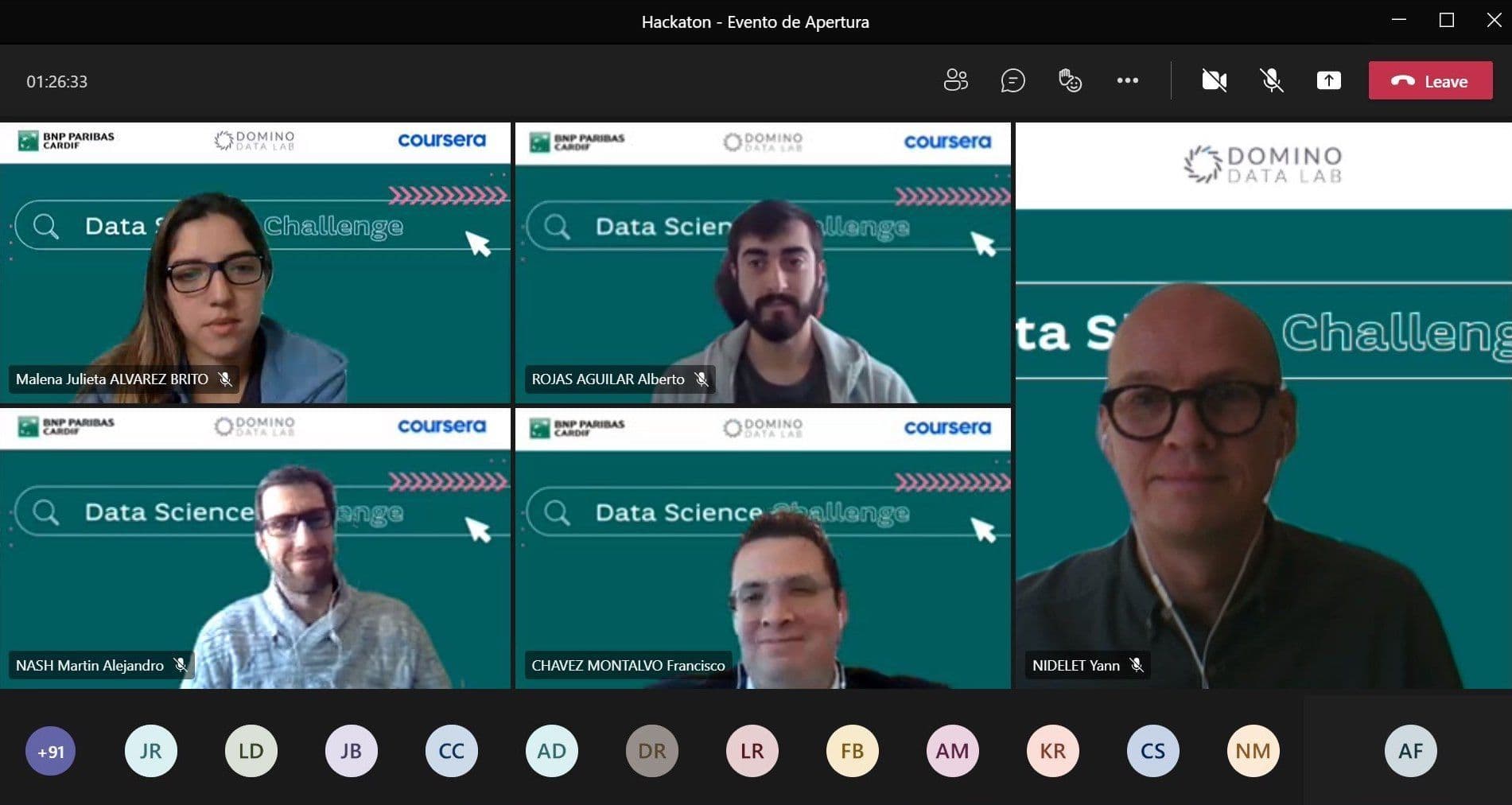Select participant avatar FB
Screen dimensions: 1512x805
pyautogui.click(x=852, y=751)
